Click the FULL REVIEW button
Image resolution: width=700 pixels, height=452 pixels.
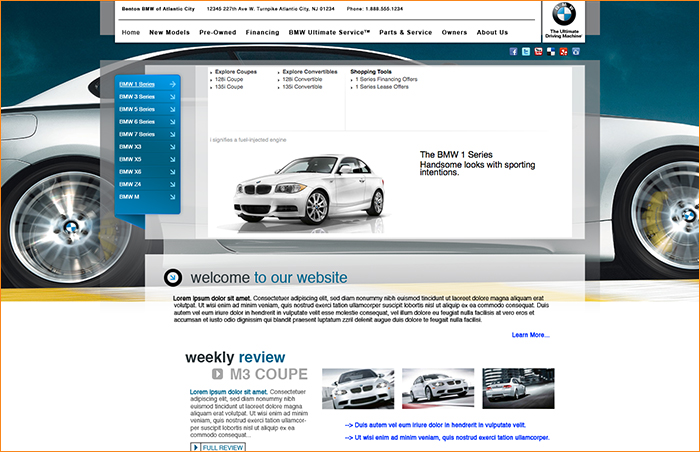point(218,447)
